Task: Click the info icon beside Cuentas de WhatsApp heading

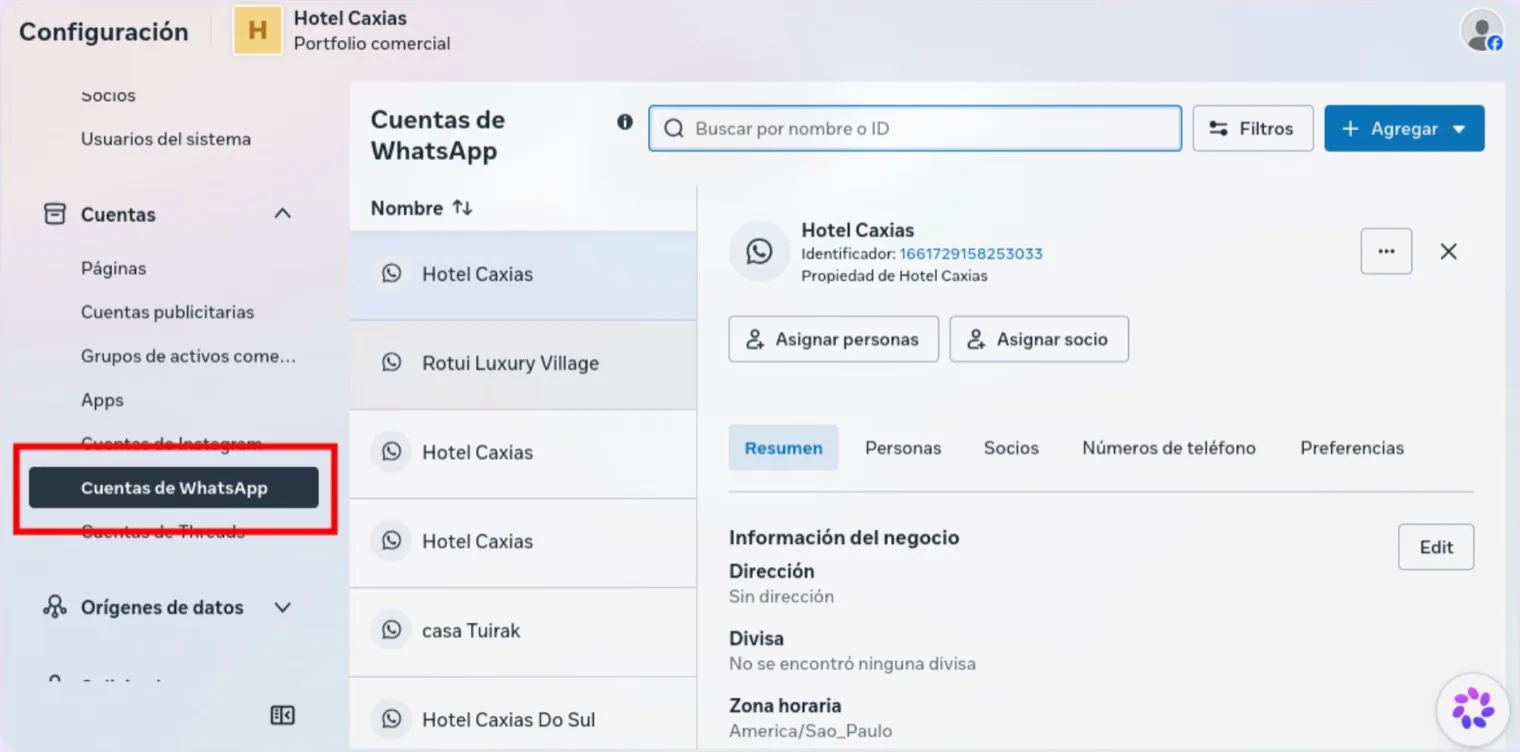Action: (x=625, y=122)
